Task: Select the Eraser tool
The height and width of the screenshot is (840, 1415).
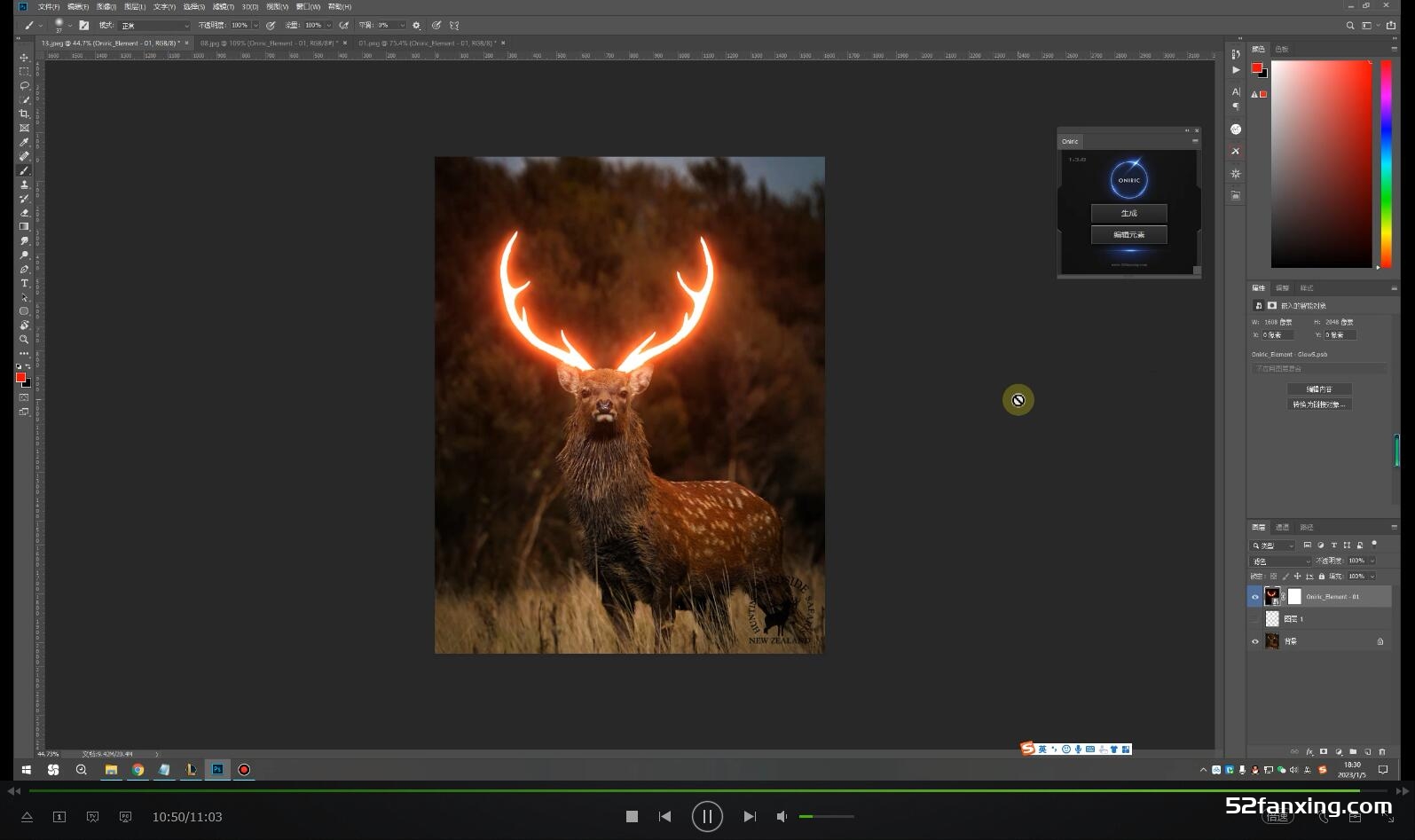Action: tap(24, 213)
